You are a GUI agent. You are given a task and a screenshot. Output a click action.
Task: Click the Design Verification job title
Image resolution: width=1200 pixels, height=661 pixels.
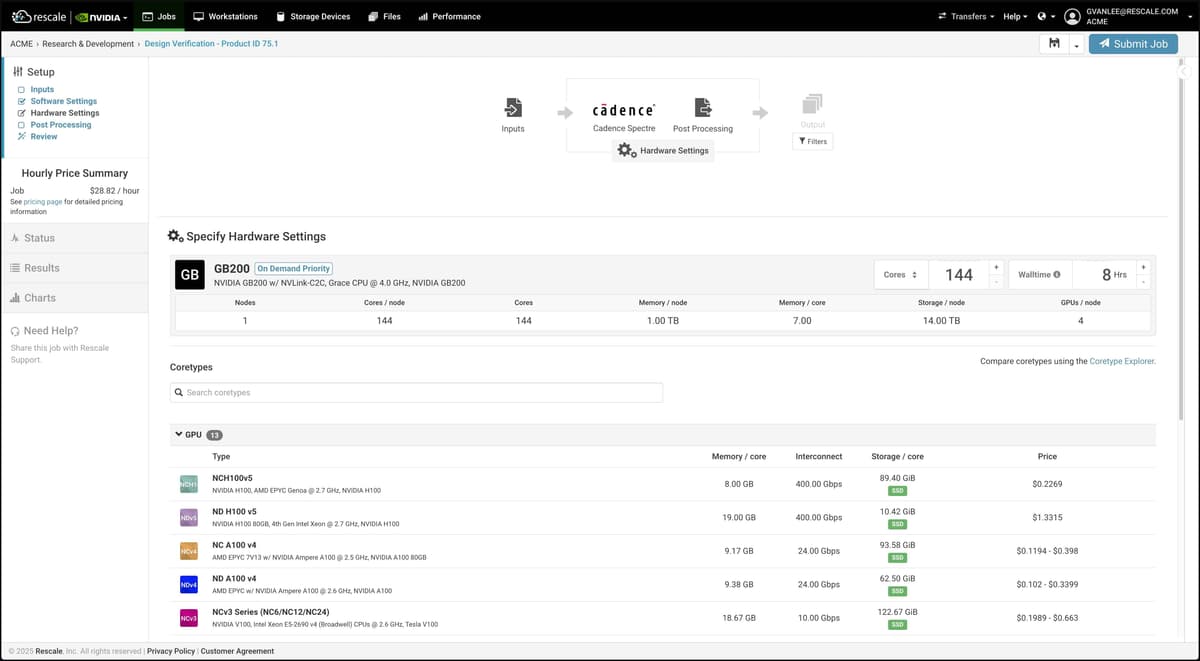[x=211, y=44]
